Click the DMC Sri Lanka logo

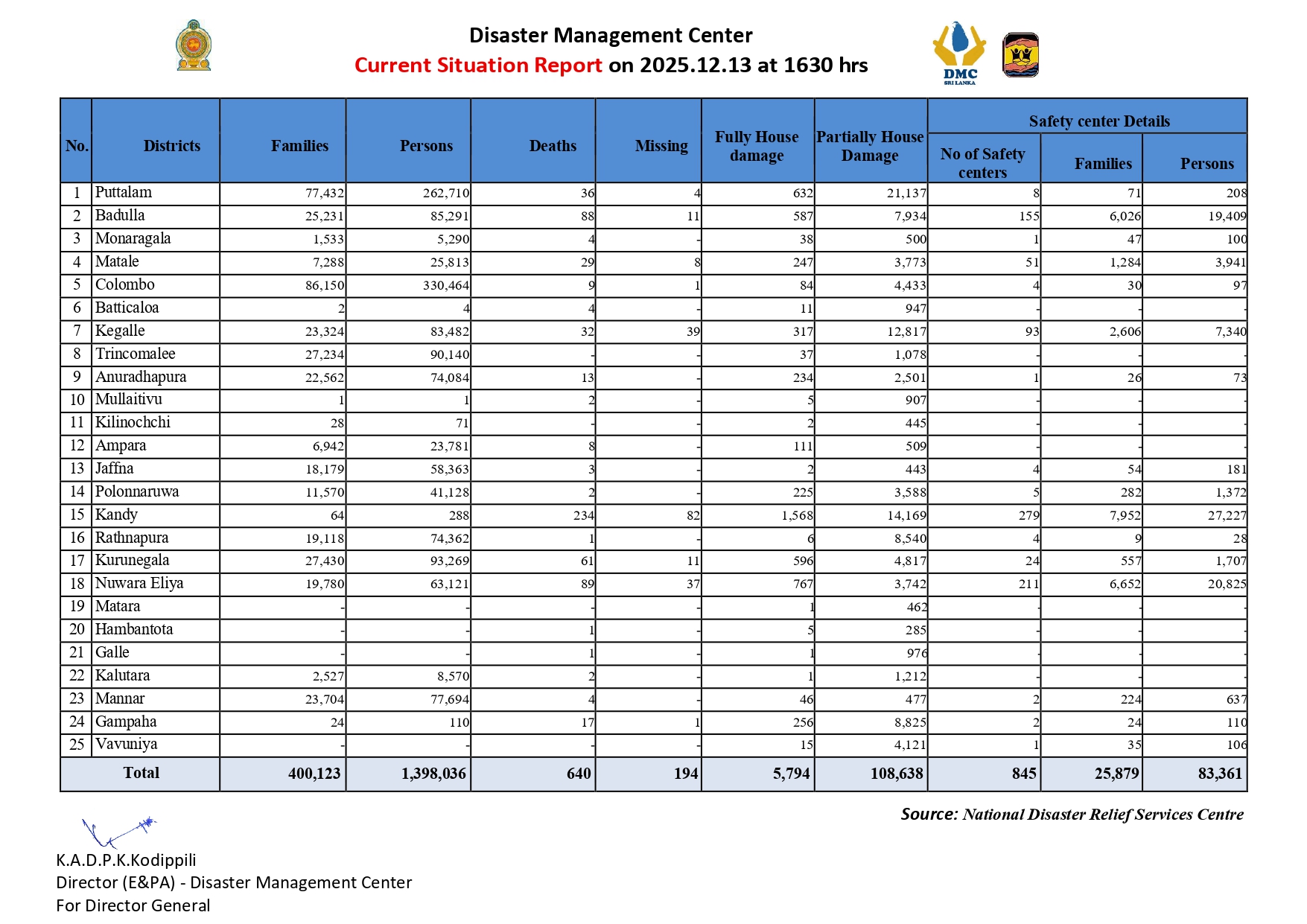[x=959, y=54]
